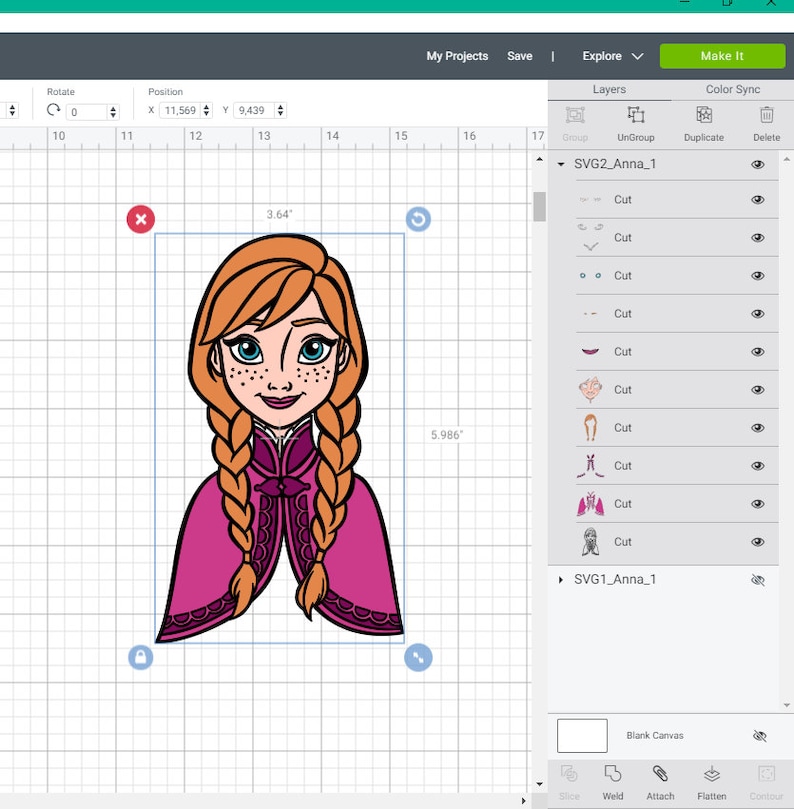This screenshot has width=794, height=809.
Task: Open My Projects
Action: (x=457, y=56)
